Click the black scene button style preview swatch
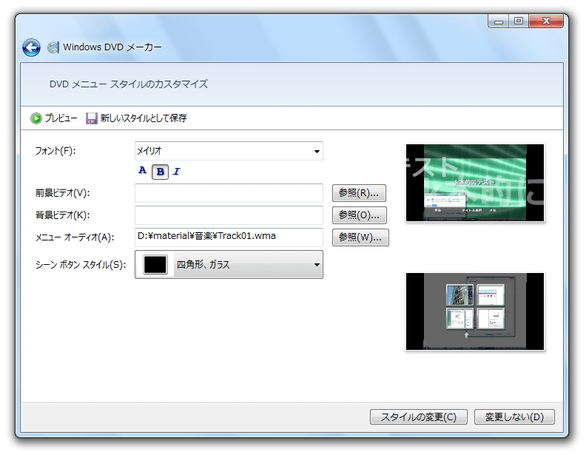 155,265
